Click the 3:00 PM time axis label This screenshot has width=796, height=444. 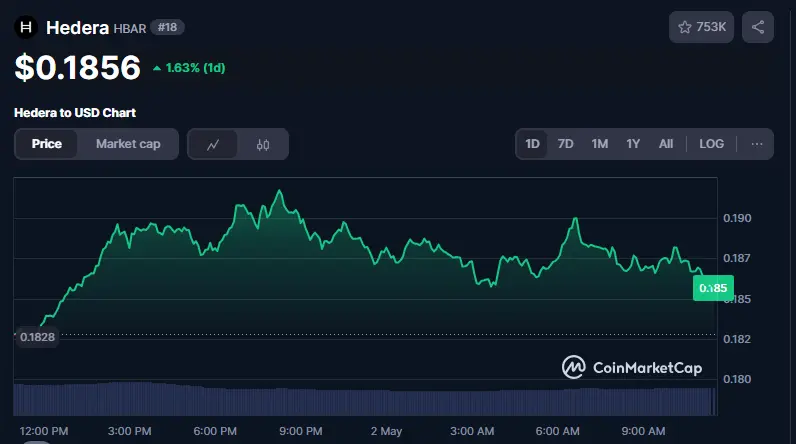click(x=129, y=431)
